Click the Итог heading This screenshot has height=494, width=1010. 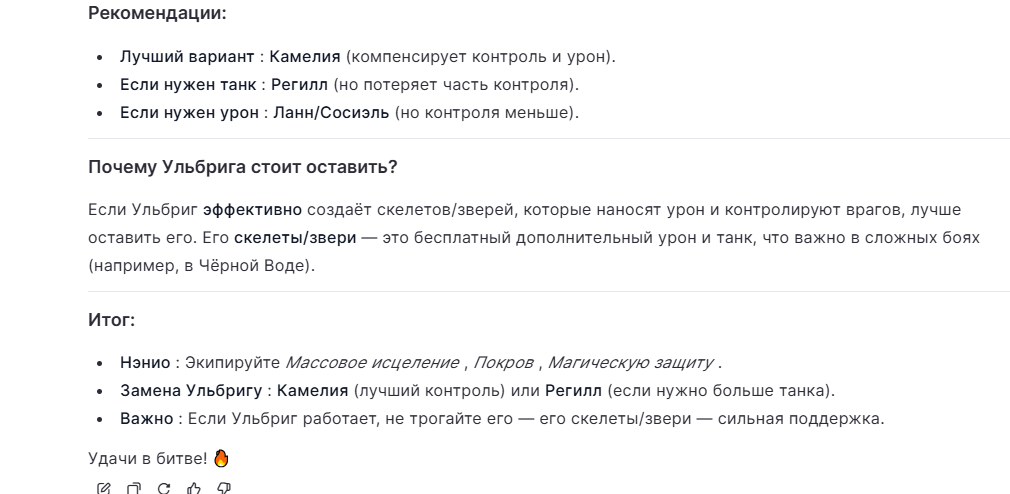(111, 320)
